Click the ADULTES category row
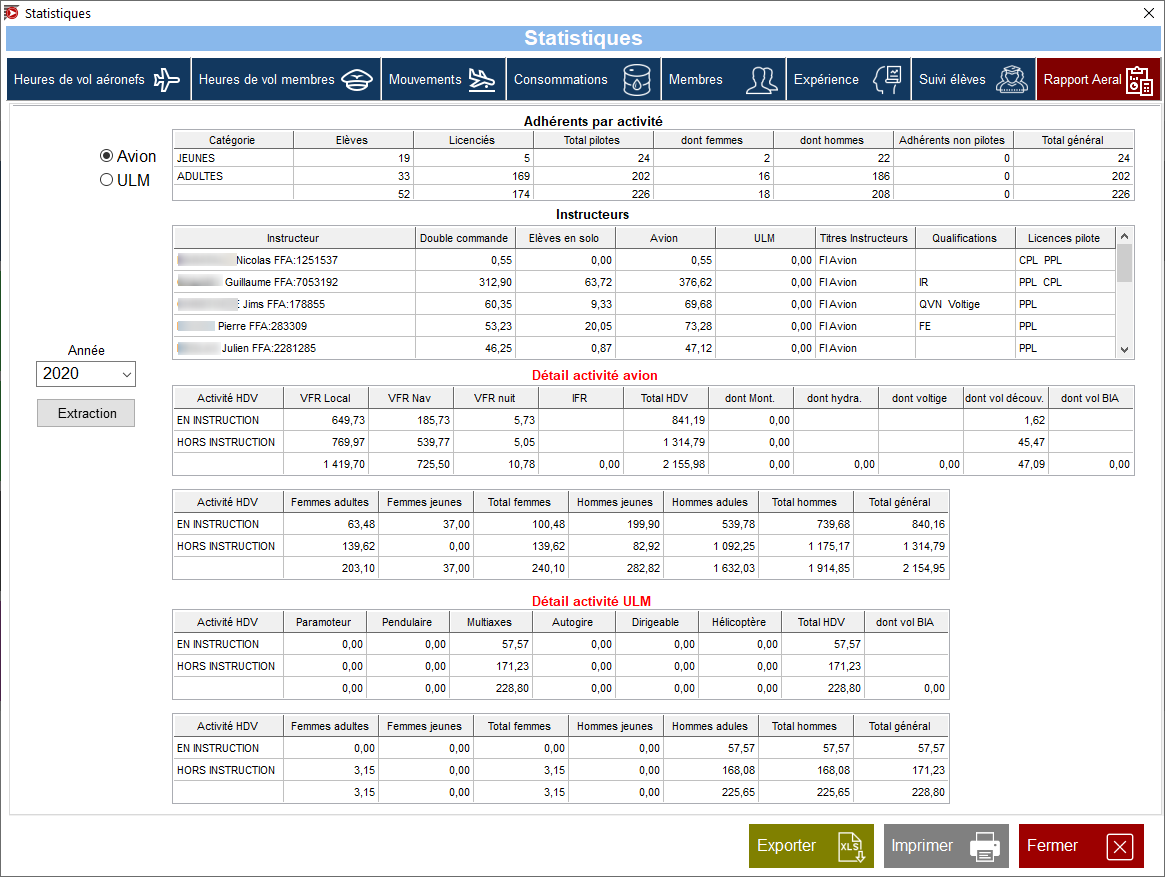The width and height of the screenshot is (1165, 877). click(653, 176)
